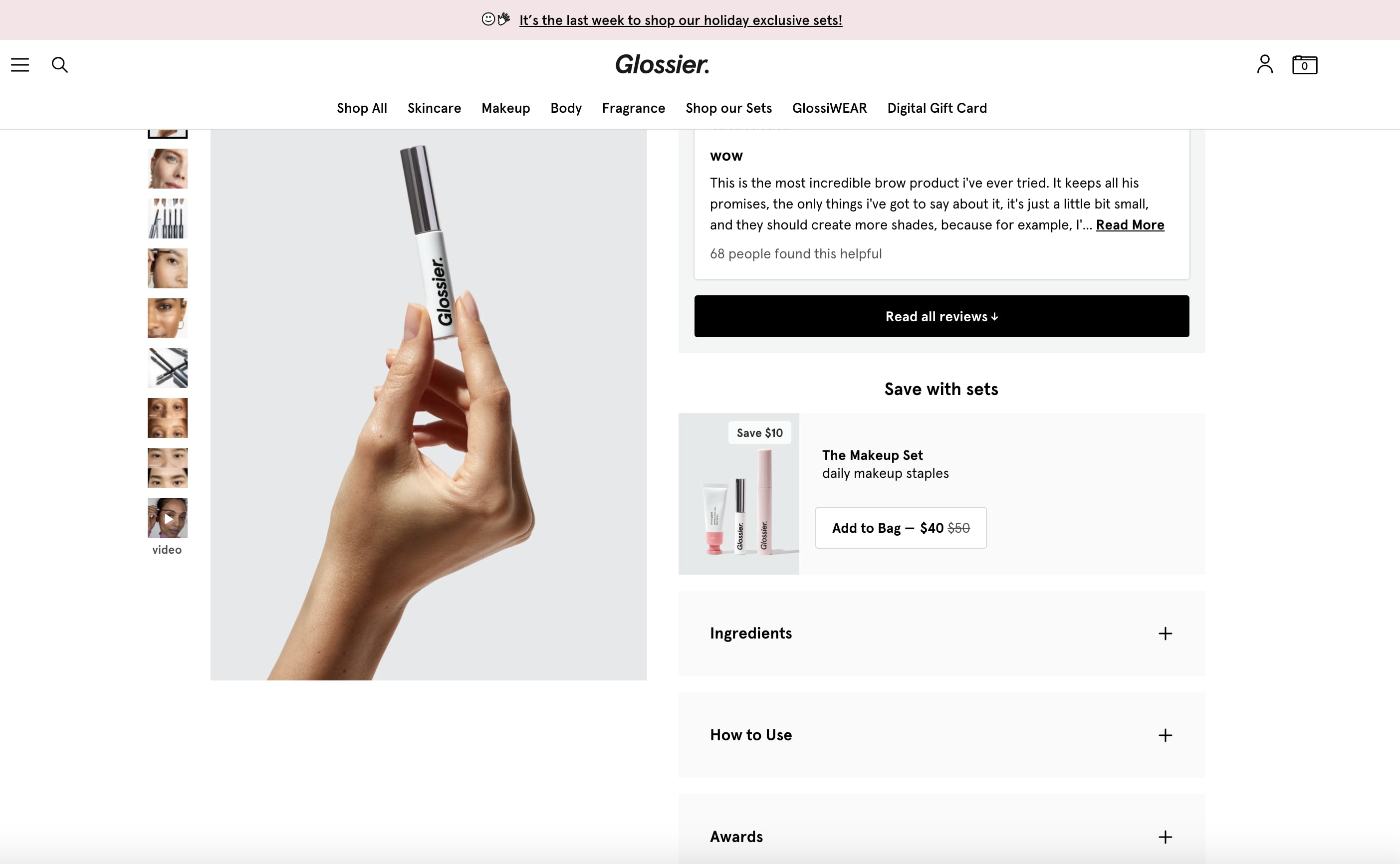The height and width of the screenshot is (864, 1400).
Task: Click Read More on the review
Action: coord(1129,224)
